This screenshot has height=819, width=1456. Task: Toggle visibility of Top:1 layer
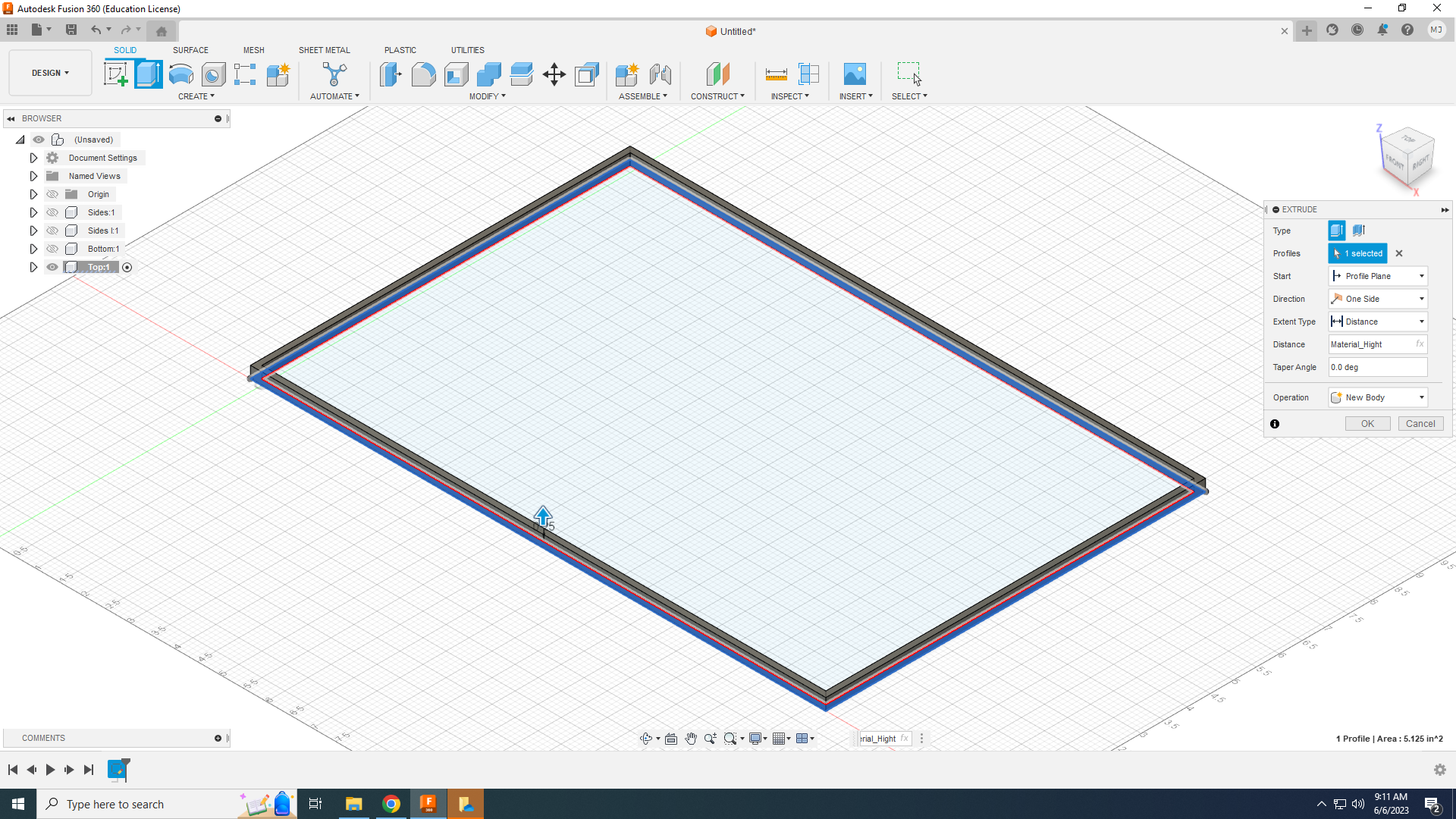pos(52,267)
